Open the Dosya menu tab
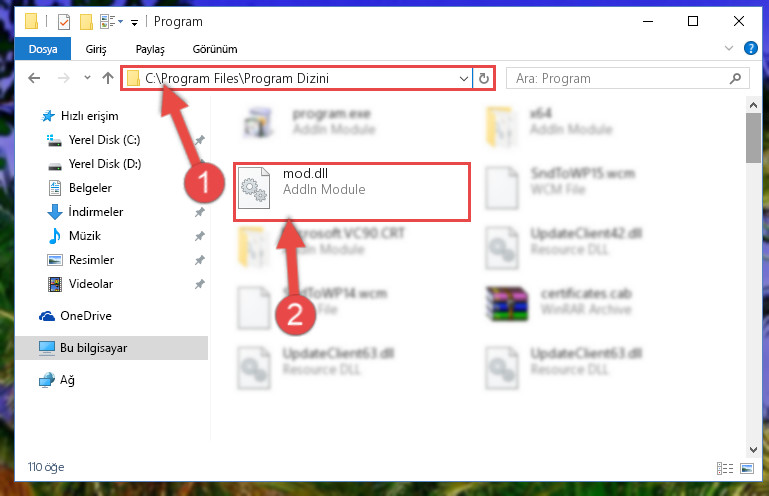The width and height of the screenshot is (769, 496). coord(43,49)
